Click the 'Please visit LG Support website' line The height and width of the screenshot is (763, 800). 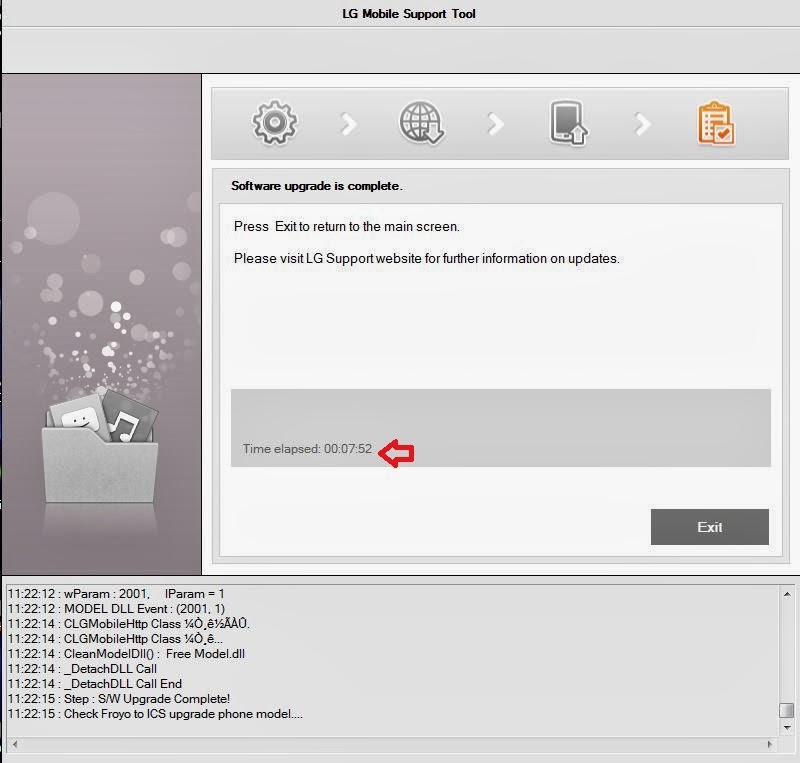point(427,258)
